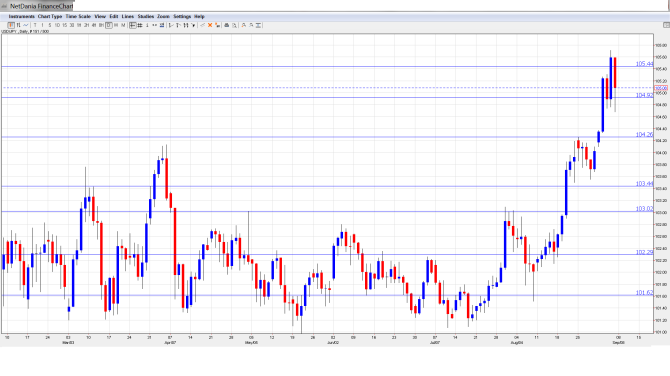
Task: Switch to 4H time scale
Action: click(x=94, y=25)
